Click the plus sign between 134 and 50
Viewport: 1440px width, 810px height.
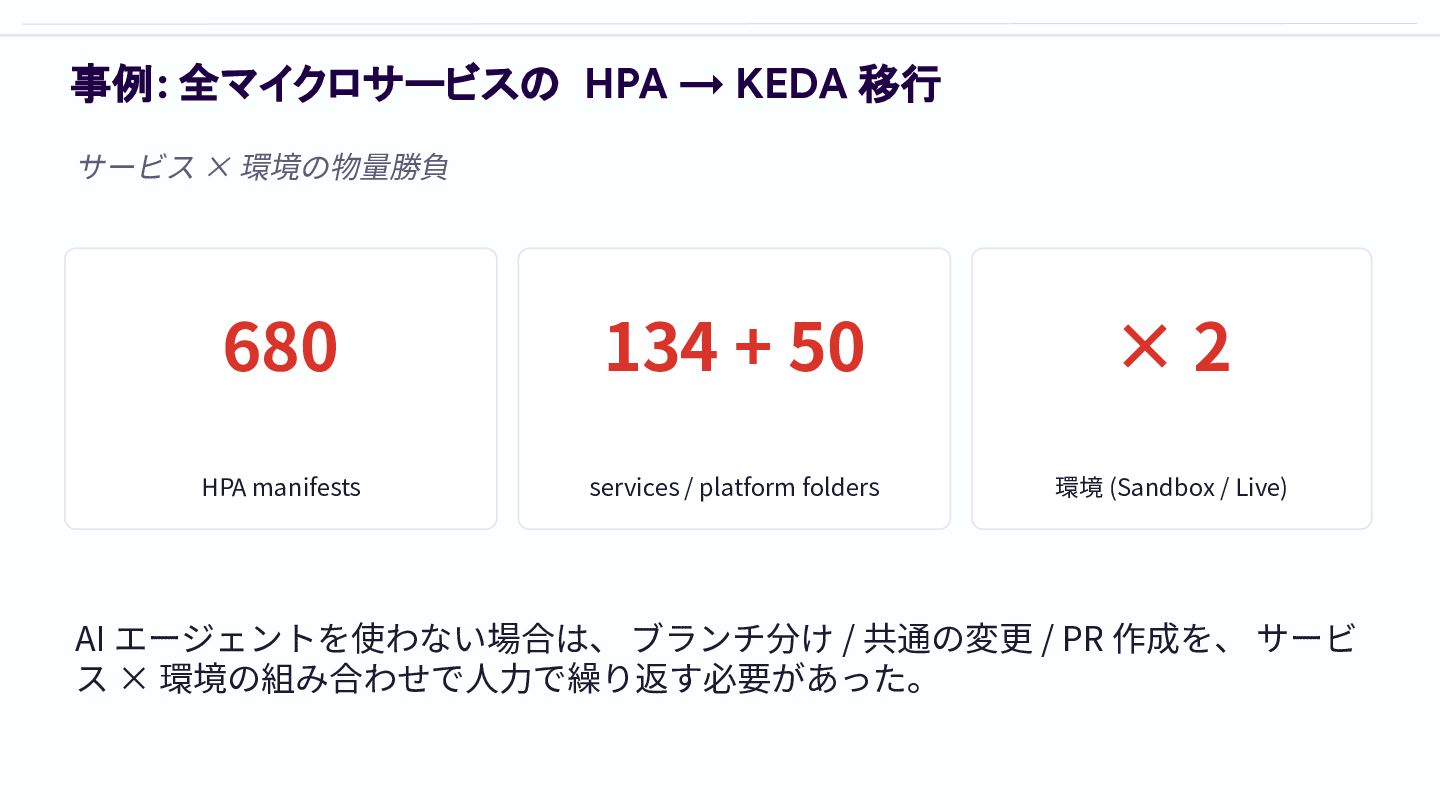pyautogui.click(x=753, y=349)
